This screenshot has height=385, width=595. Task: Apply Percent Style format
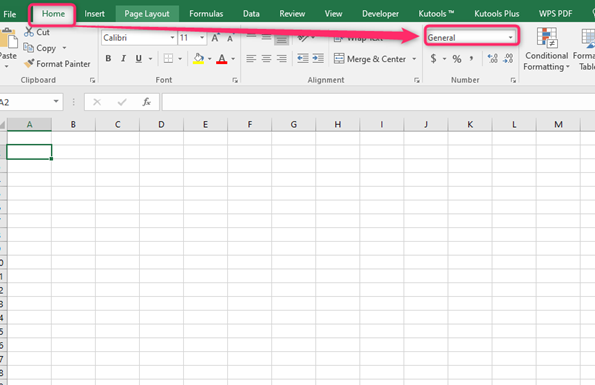pyautogui.click(x=457, y=59)
